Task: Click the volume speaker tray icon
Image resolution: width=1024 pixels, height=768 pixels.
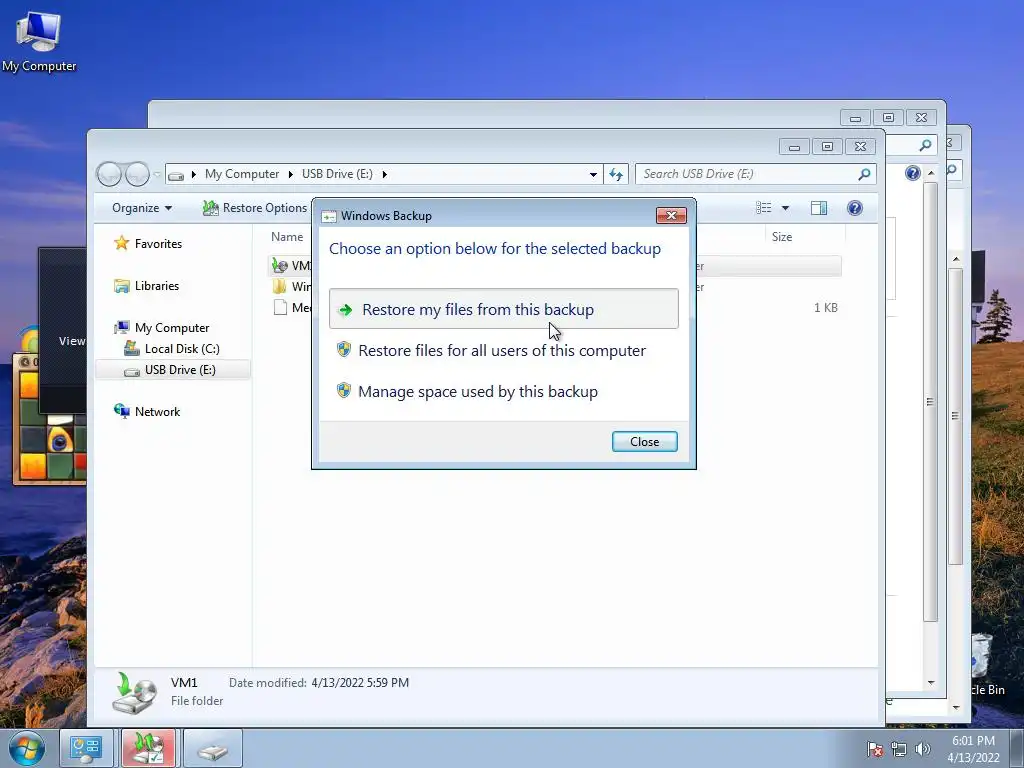Action: [923, 749]
